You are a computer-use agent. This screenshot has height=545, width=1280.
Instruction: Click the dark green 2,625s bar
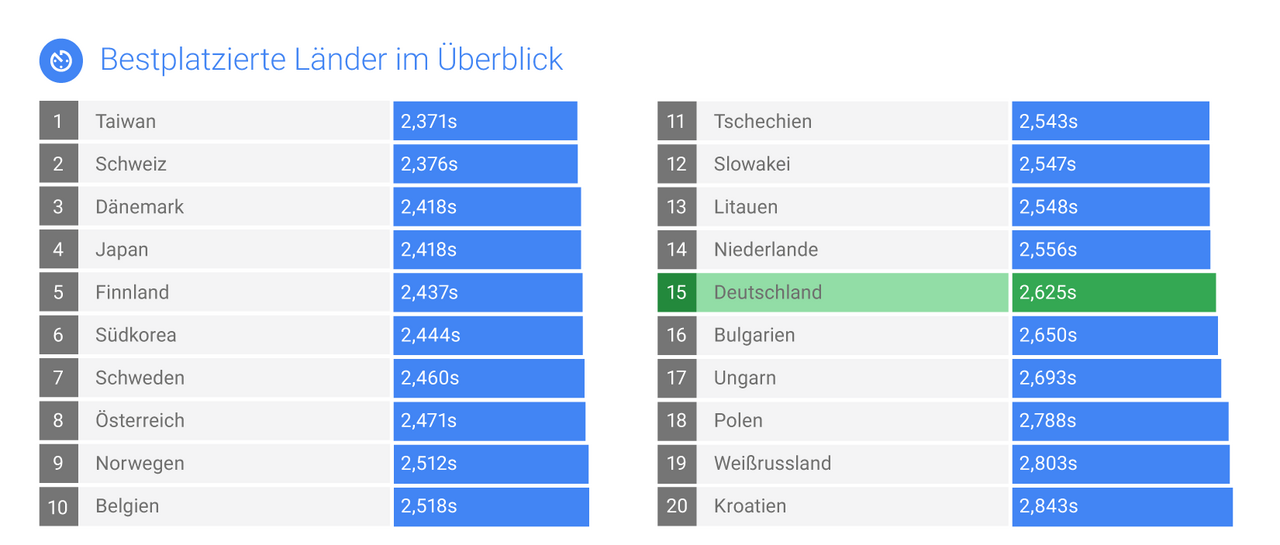pos(1113,292)
